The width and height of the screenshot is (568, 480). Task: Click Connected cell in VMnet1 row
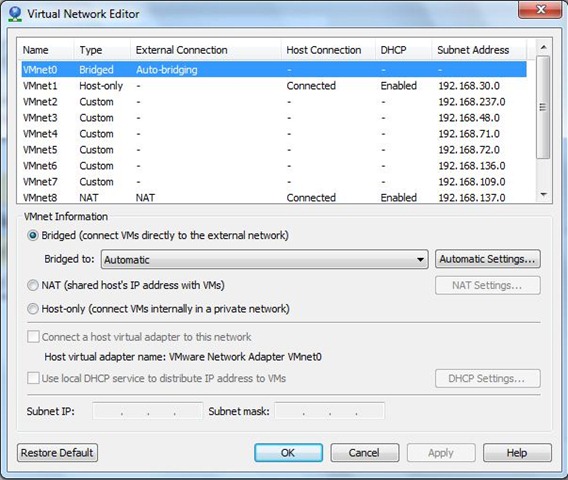[311, 86]
